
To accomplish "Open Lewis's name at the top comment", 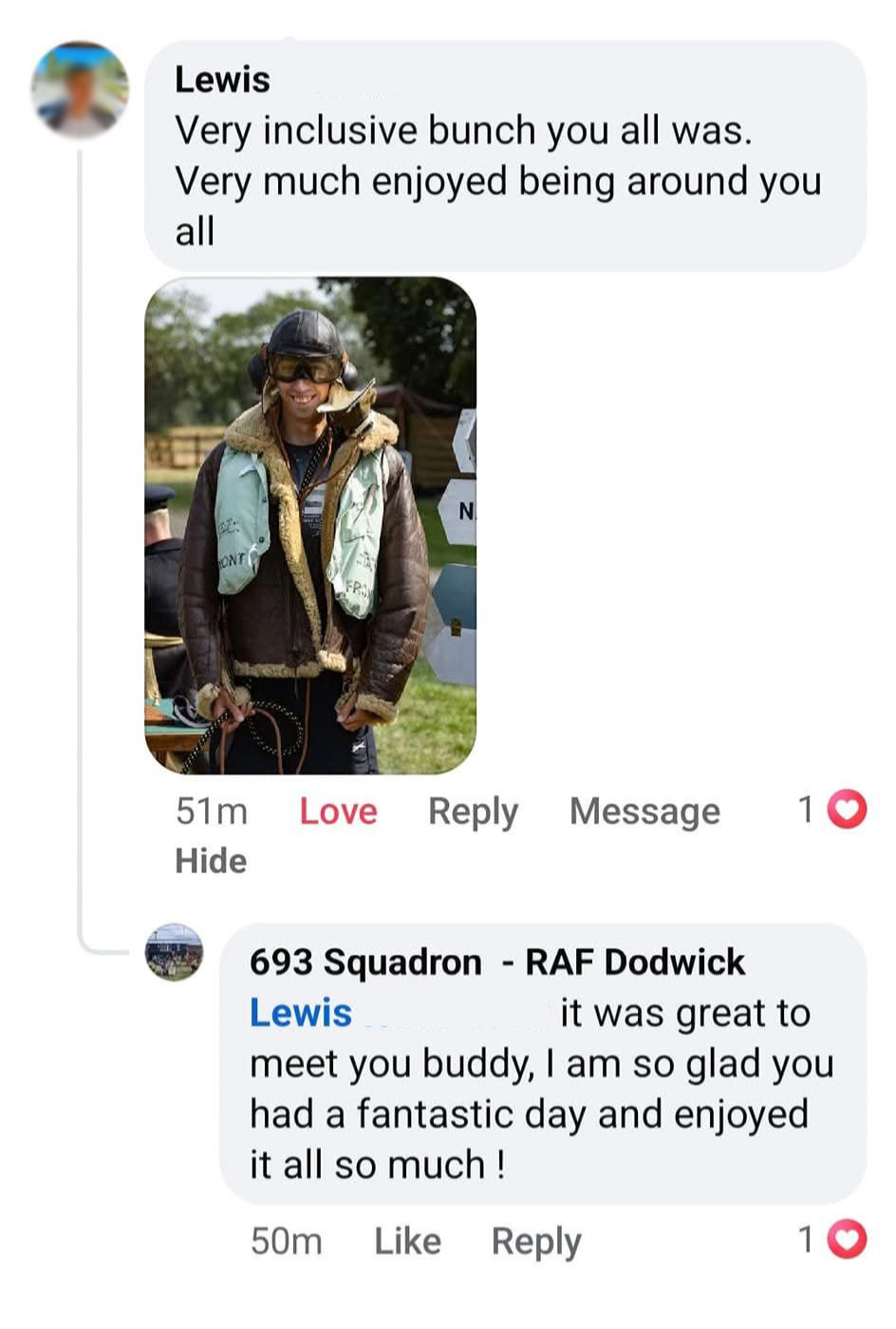I will point(222,80).
